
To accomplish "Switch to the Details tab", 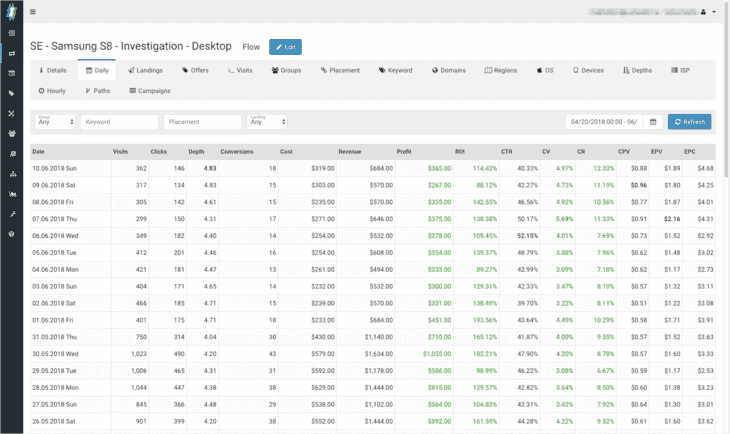I will [53, 70].
